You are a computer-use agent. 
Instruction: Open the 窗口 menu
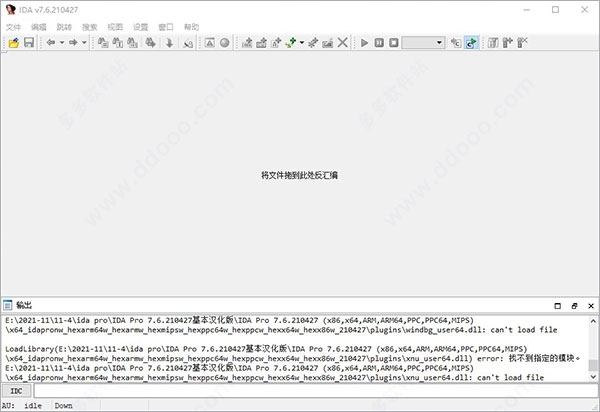[x=166, y=27]
